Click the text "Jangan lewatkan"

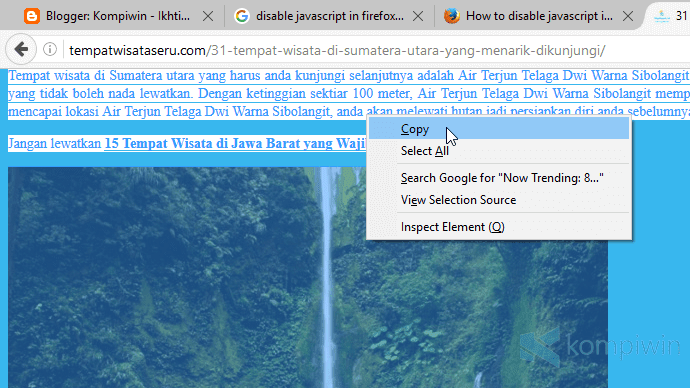tap(55, 143)
